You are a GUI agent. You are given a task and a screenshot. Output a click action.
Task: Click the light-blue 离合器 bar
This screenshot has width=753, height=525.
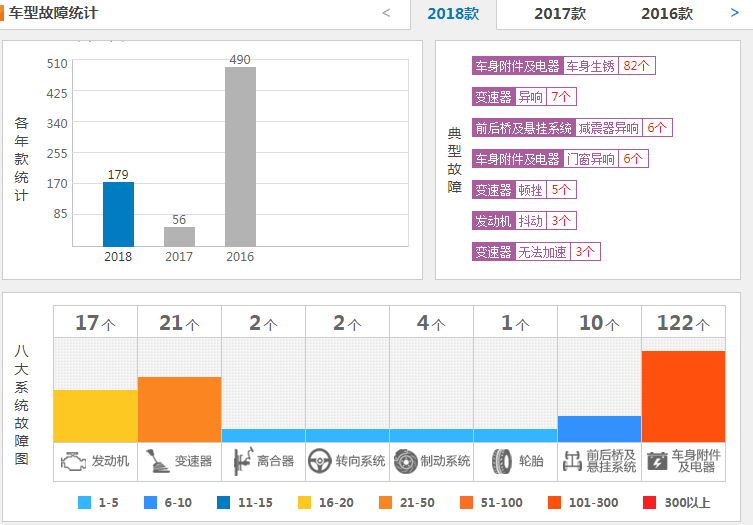click(263, 436)
